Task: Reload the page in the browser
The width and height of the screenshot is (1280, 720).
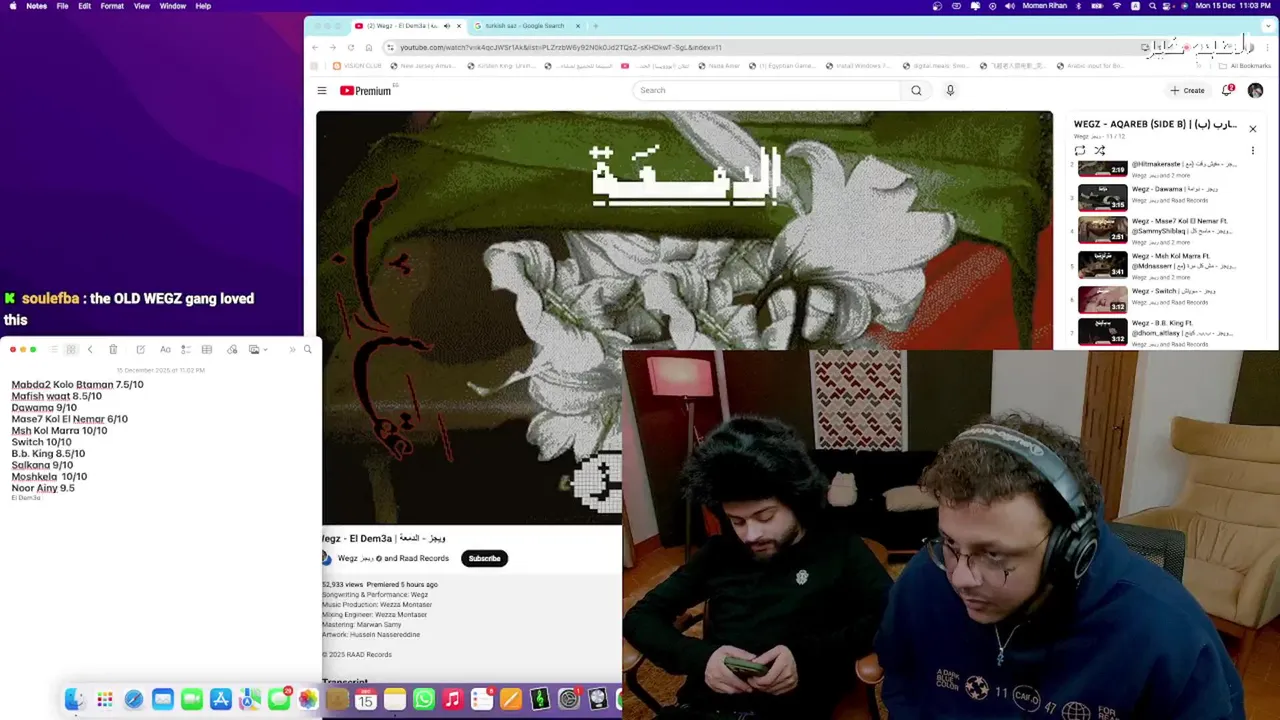Action: 350,47
